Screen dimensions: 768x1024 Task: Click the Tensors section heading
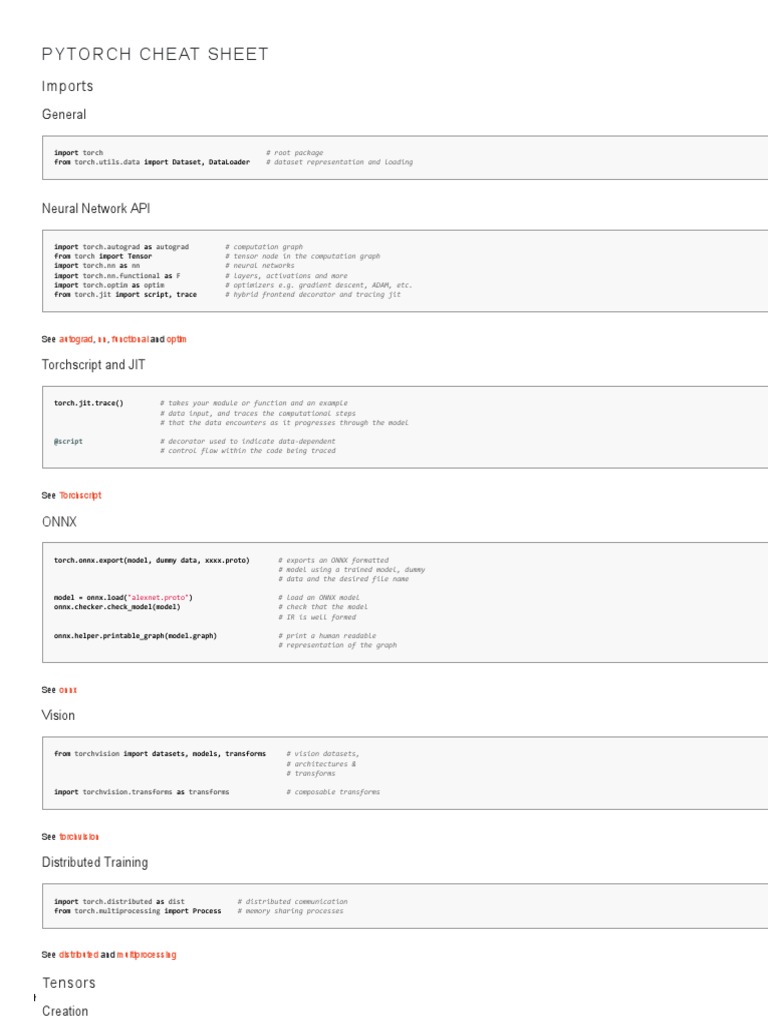coord(69,983)
